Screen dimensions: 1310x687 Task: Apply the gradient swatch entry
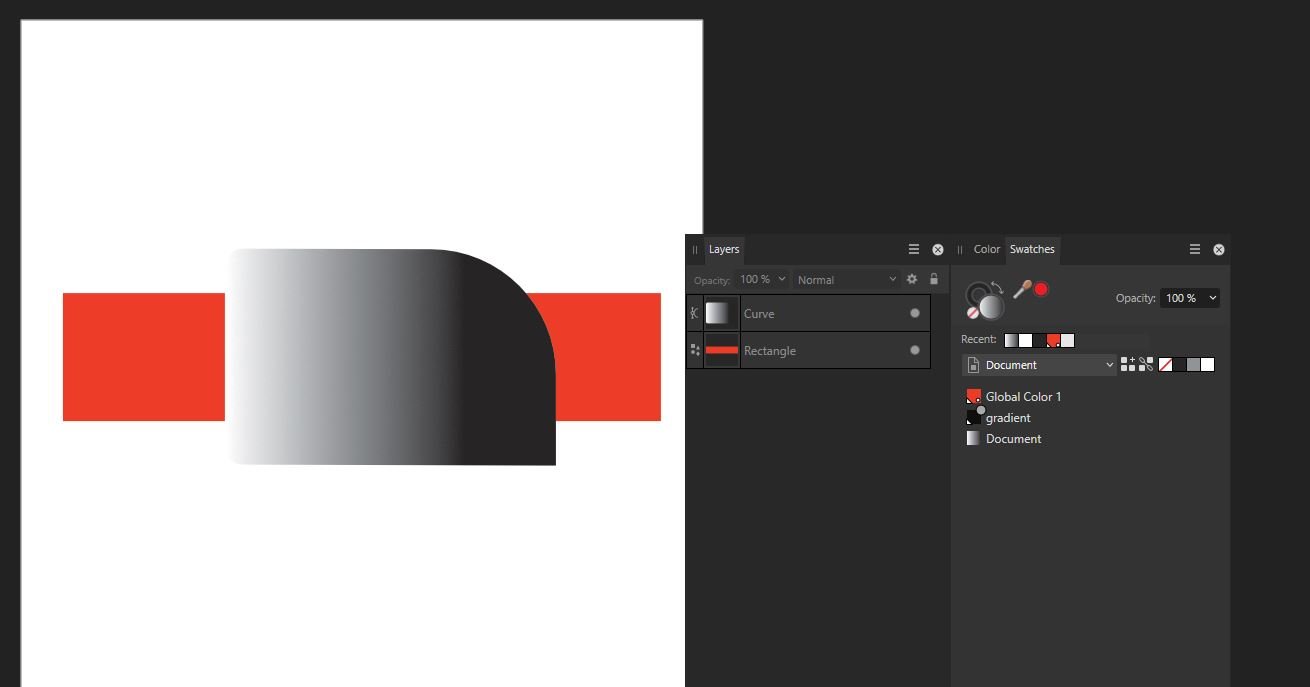[x=1007, y=418]
